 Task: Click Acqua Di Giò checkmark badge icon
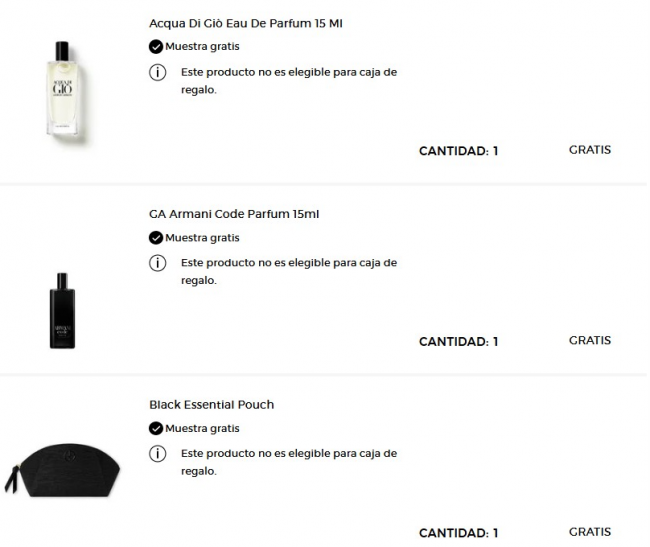pyautogui.click(x=155, y=46)
